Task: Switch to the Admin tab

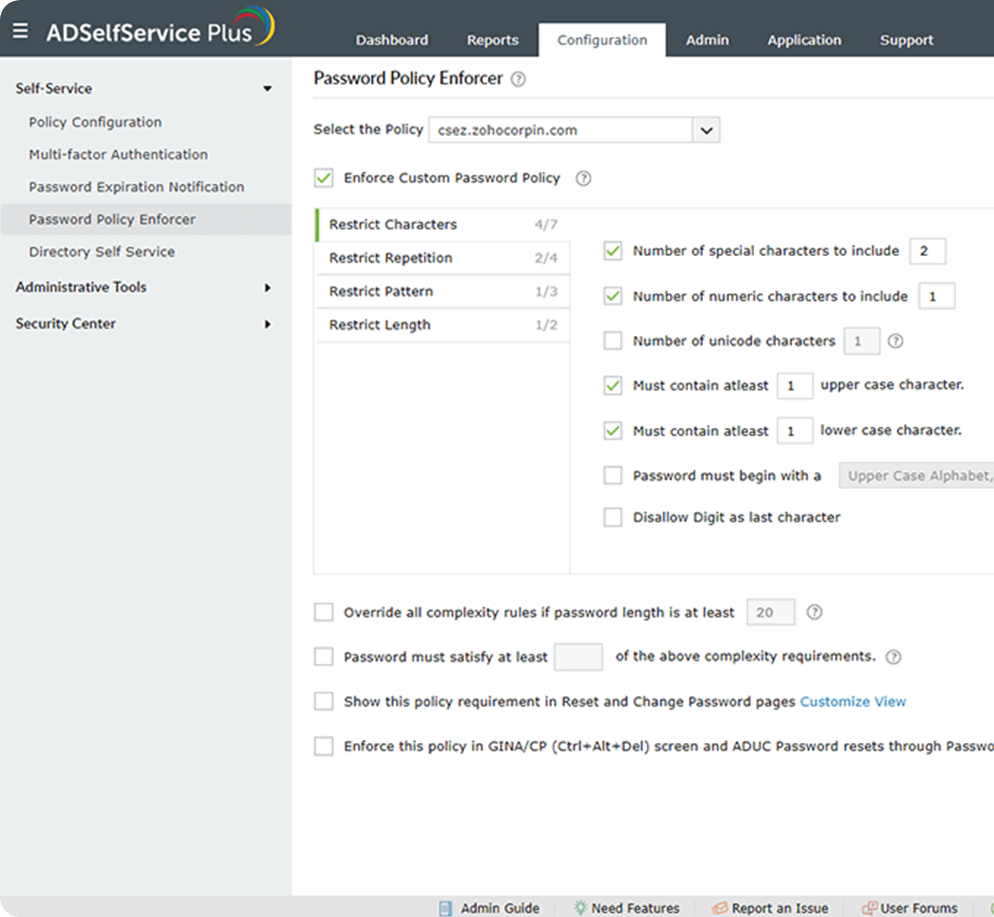Action: [707, 40]
